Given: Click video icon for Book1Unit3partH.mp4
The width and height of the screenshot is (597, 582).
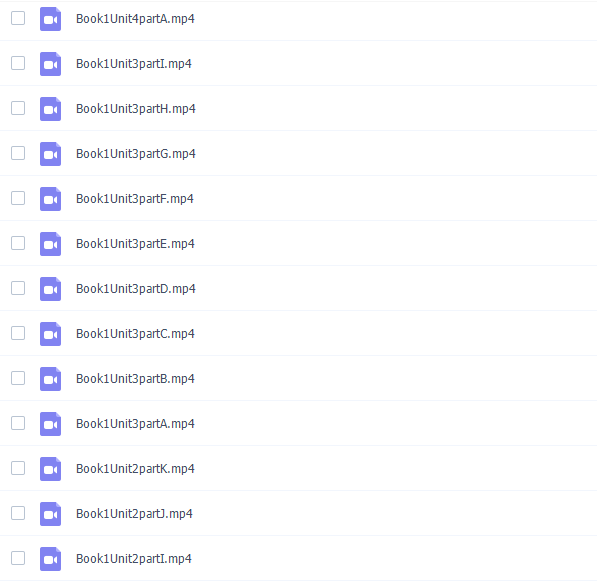Looking at the screenshot, I should point(50,108).
